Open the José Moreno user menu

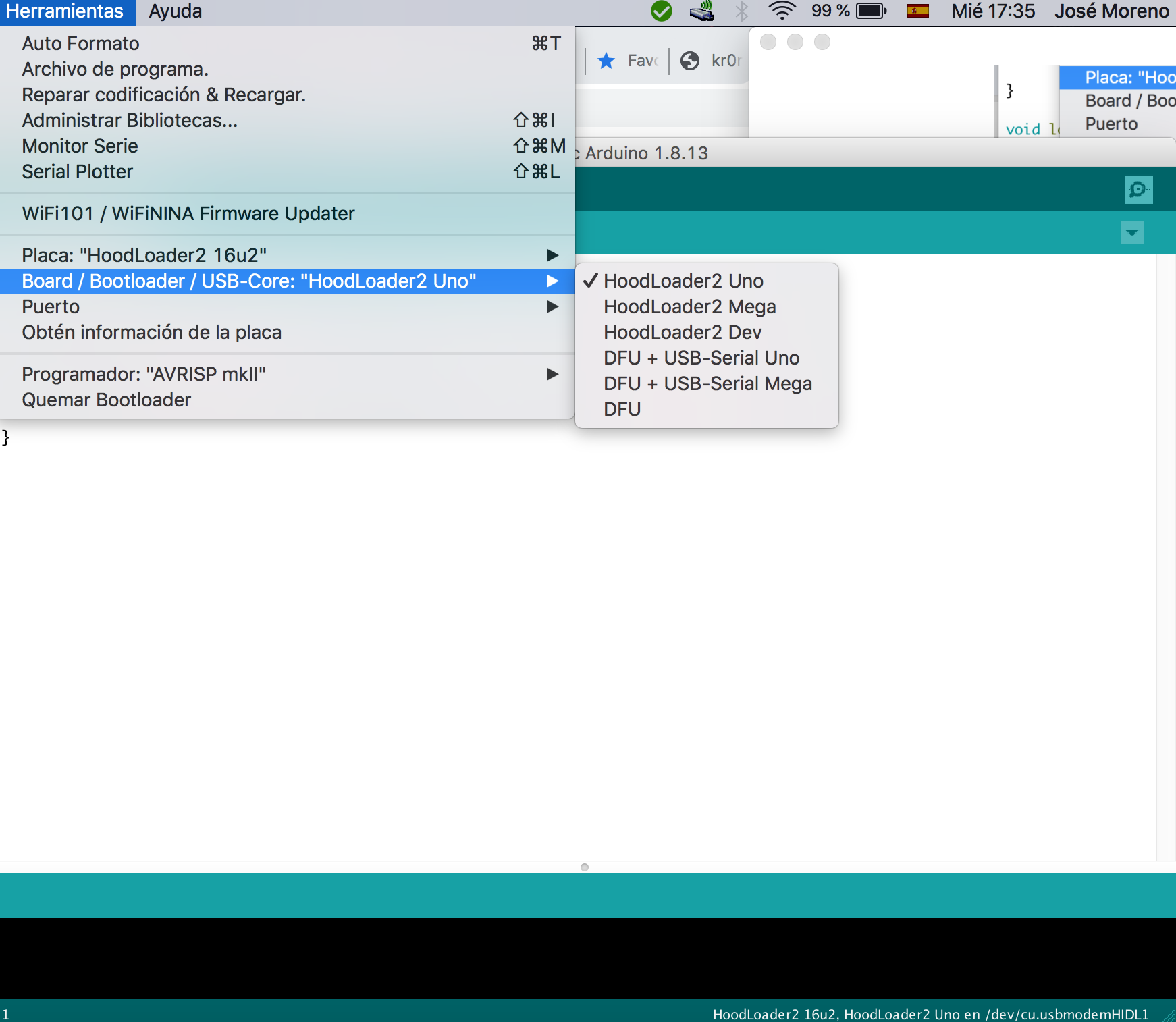click(x=1112, y=11)
